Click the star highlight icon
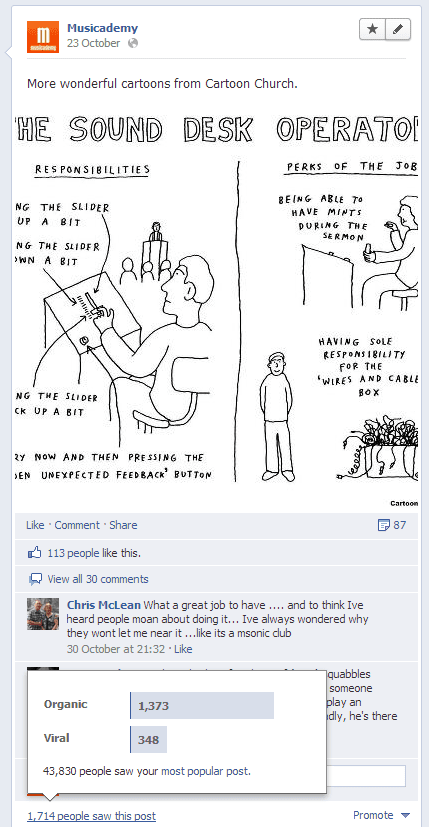The image size is (429, 827). [x=373, y=29]
